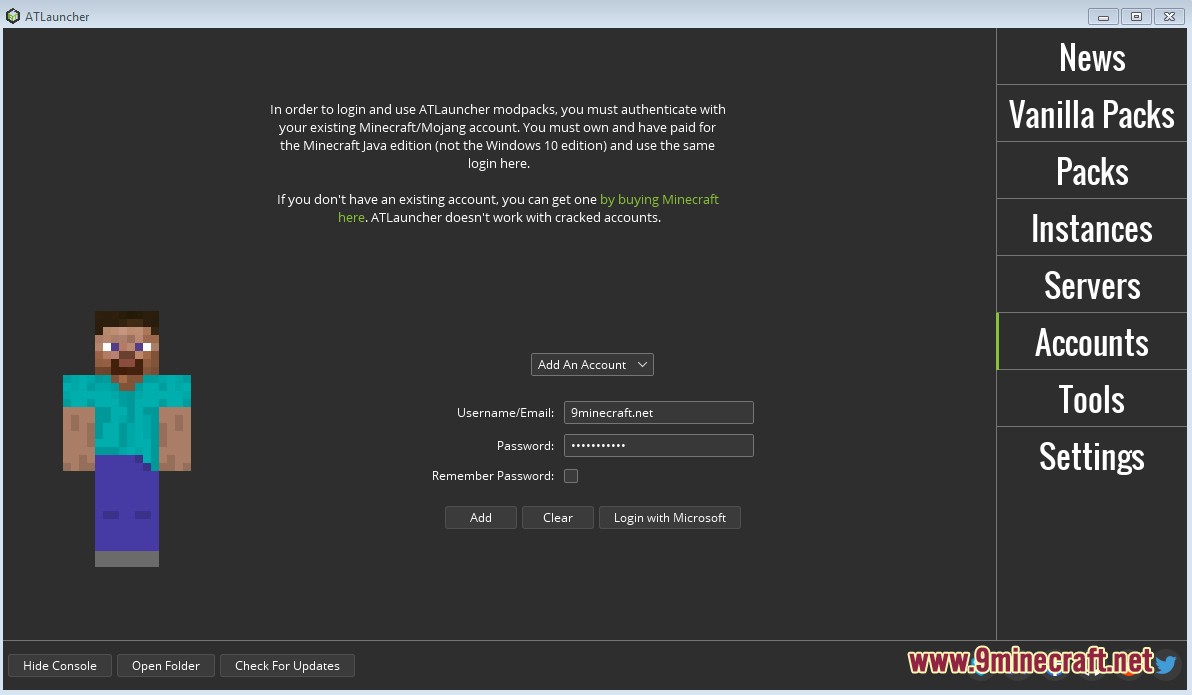Click the Twitter bird icon
The width and height of the screenshot is (1192, 695).
[x=1166, y=665]
